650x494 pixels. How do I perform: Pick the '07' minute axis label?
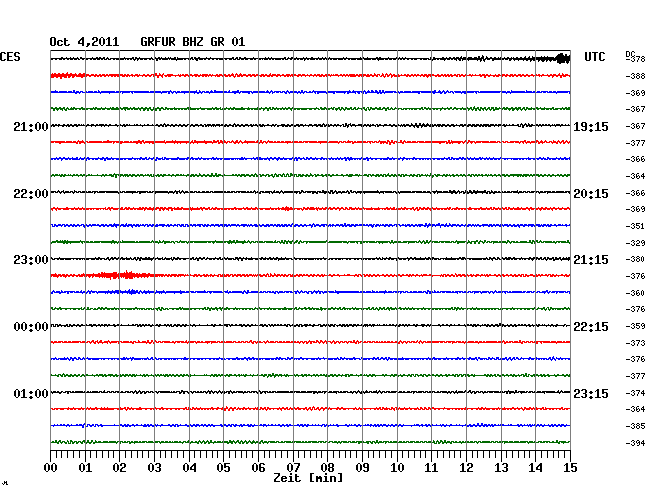(293, 468)
